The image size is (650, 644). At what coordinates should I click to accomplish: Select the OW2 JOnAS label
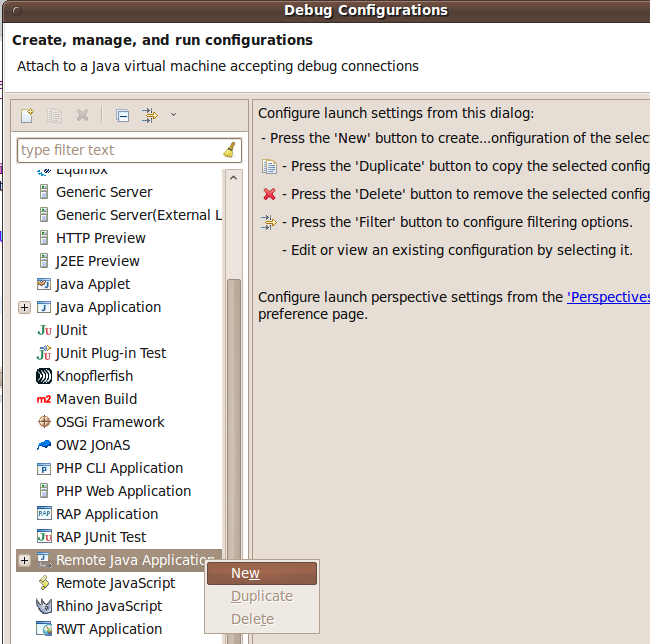(93, 445)
